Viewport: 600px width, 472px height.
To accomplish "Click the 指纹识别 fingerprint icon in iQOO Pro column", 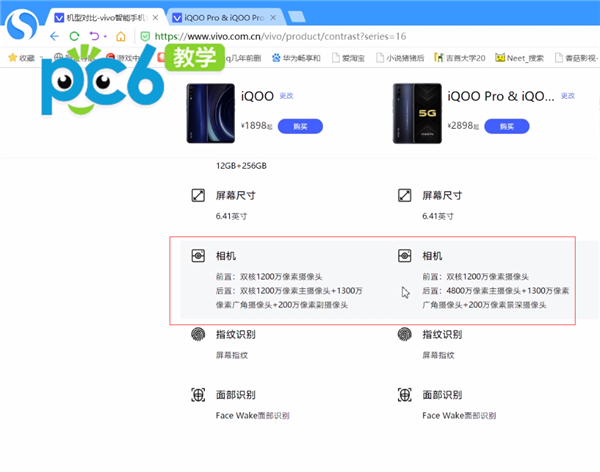I will point(405,334).
